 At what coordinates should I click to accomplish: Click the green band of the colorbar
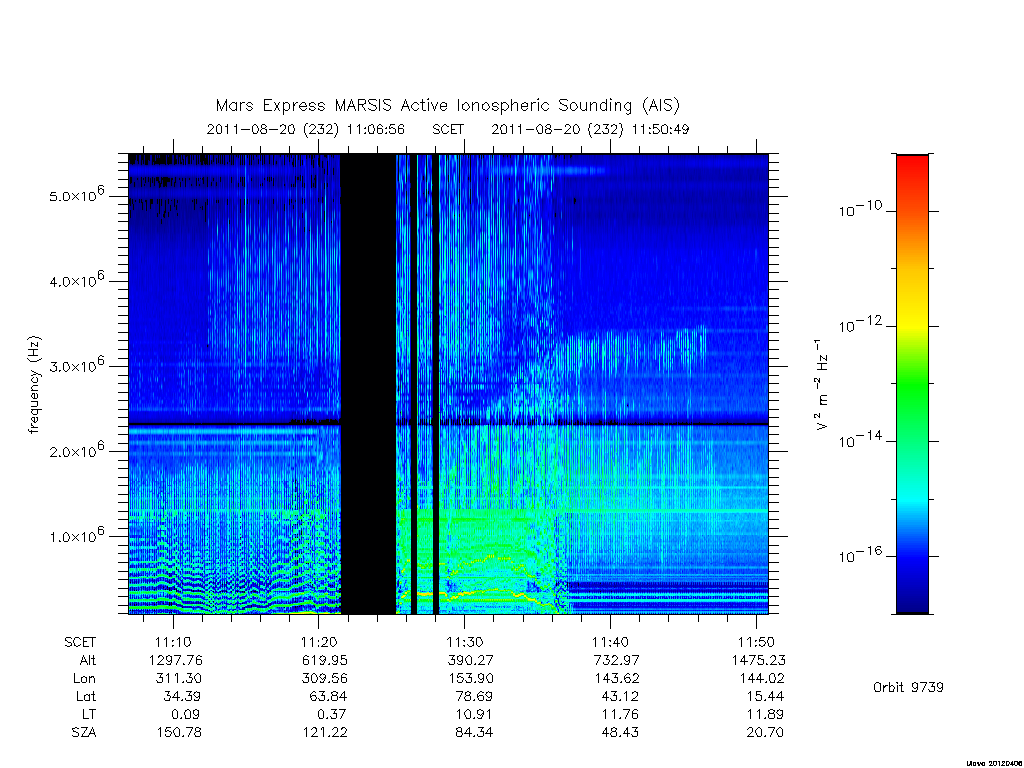(912, 385)
